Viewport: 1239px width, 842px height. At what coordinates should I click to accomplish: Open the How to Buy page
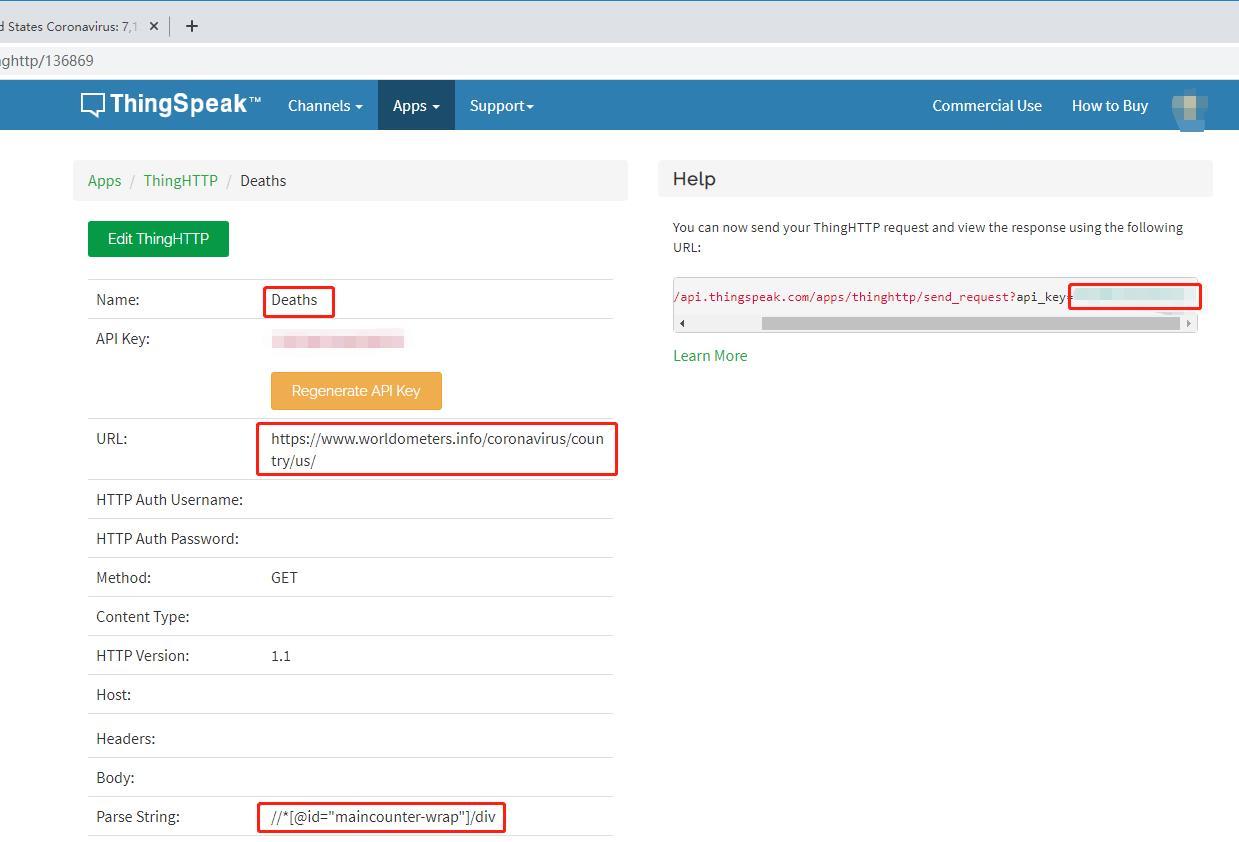pos(1110,105)
